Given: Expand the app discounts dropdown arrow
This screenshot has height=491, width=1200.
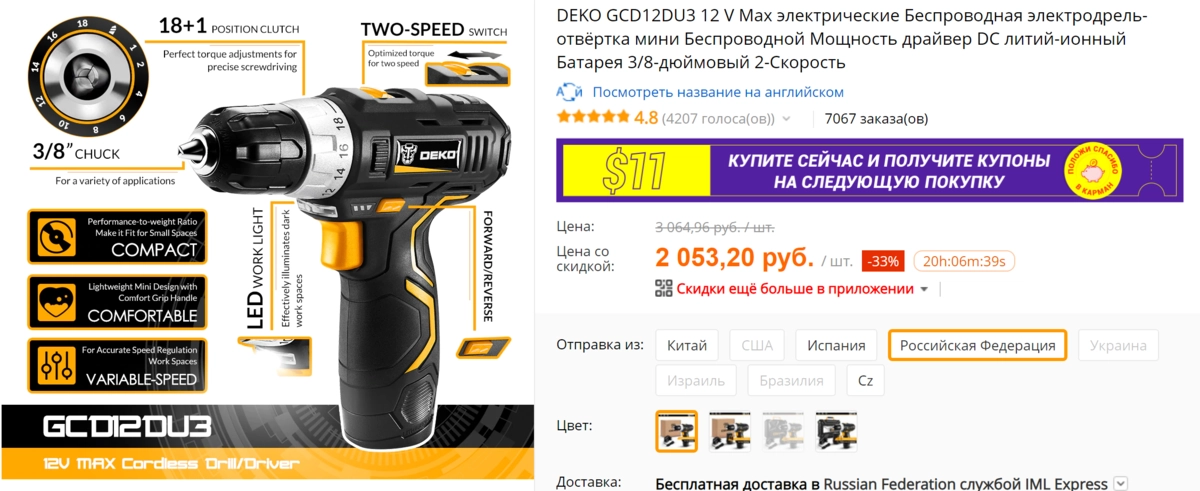Looking at the screenshot, I should click(x=924, y=289).
